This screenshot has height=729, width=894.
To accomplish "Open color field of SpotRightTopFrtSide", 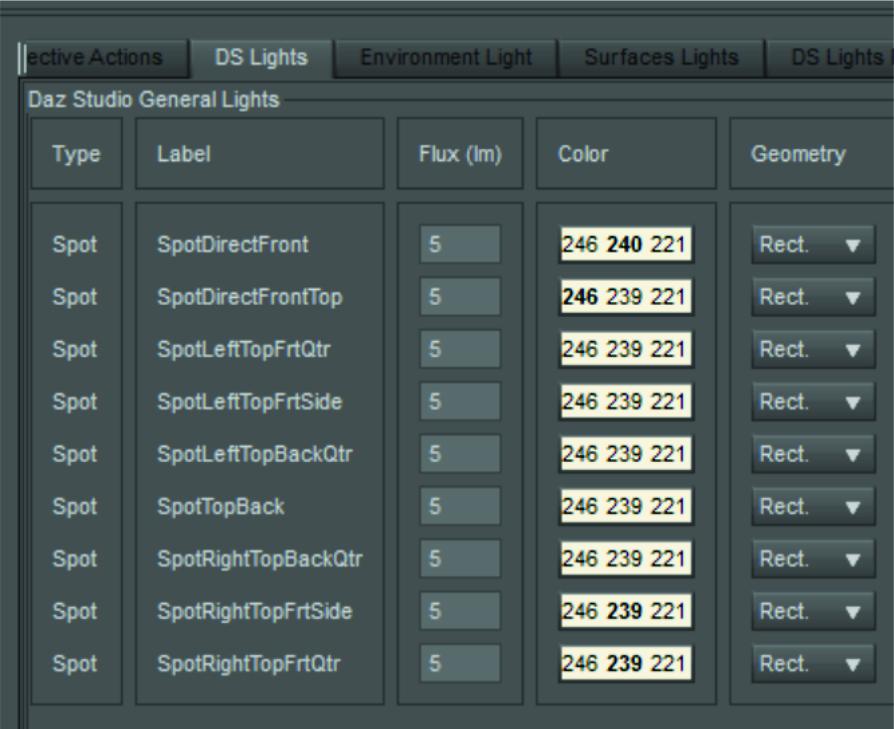I will point(626,612).
